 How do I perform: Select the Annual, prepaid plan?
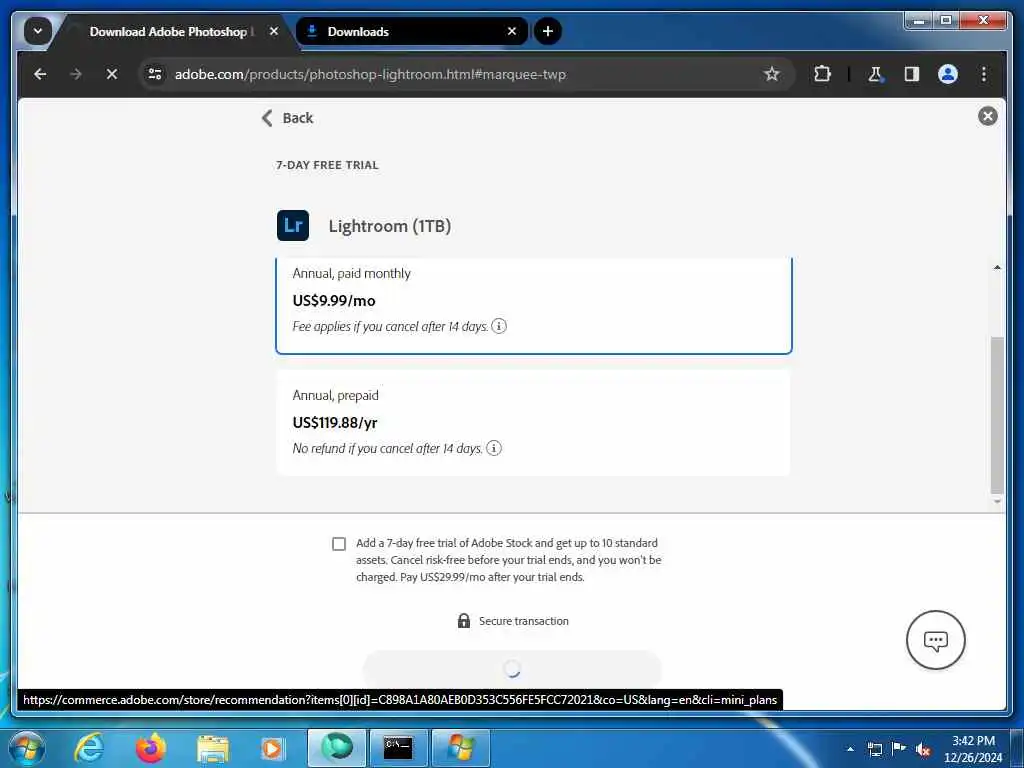pos(534,423)
